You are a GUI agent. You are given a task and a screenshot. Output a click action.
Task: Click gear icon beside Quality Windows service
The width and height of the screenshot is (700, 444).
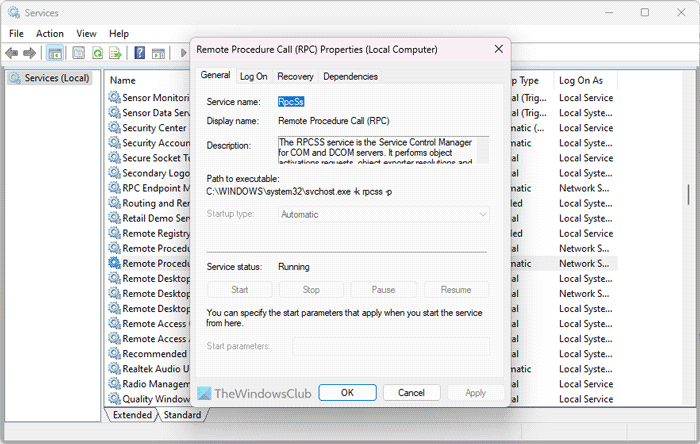(x=115, y=399)
